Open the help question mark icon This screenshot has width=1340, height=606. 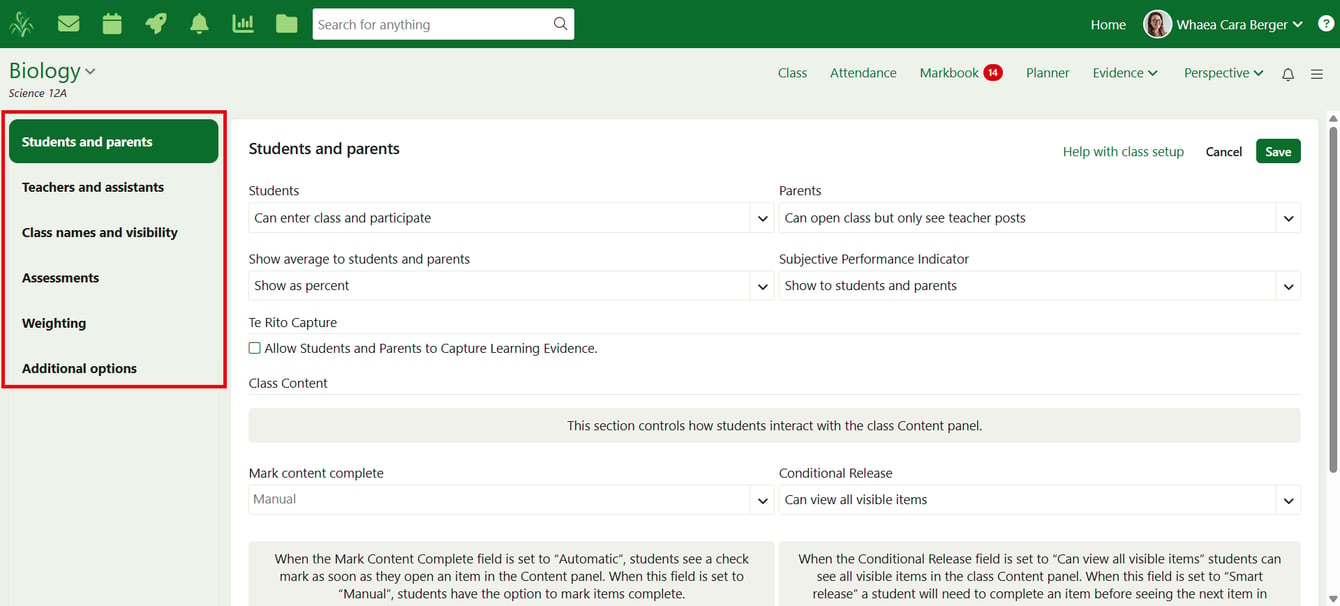(x=1326, y=24)
